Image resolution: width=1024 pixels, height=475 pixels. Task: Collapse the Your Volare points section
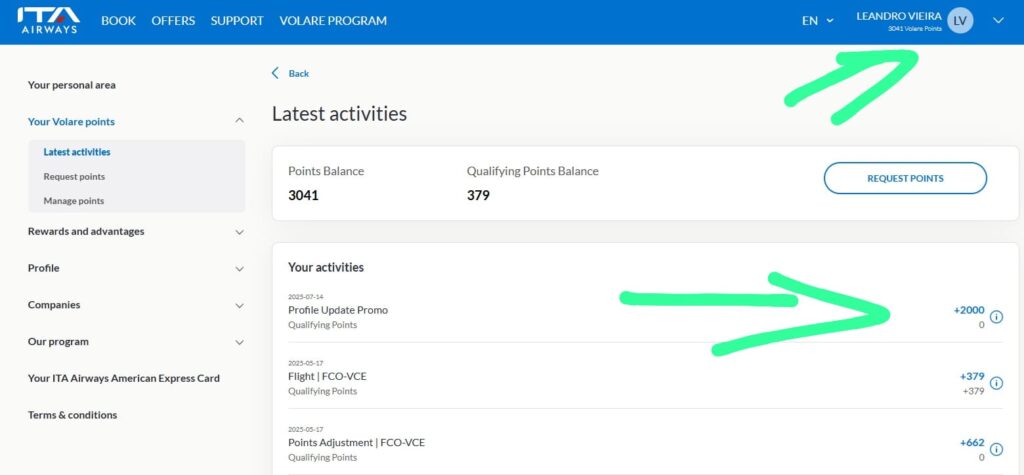pos(239,122)
